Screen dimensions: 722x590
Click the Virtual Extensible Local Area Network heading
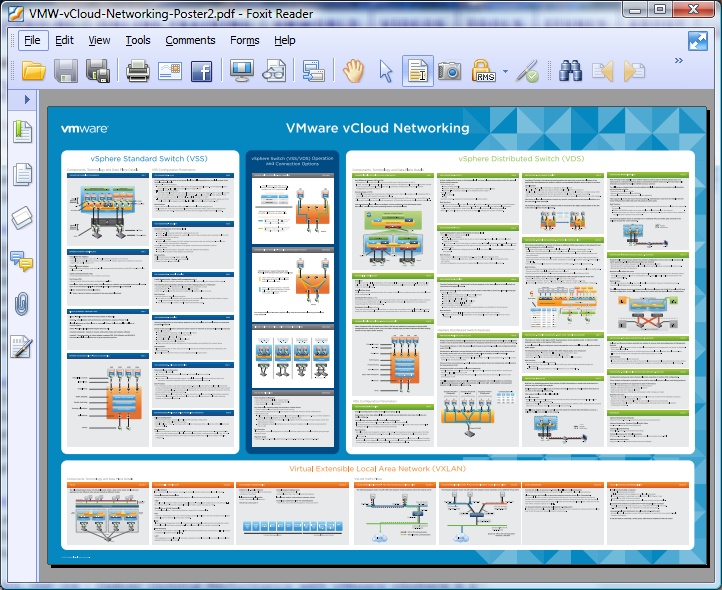click(378, 468)
